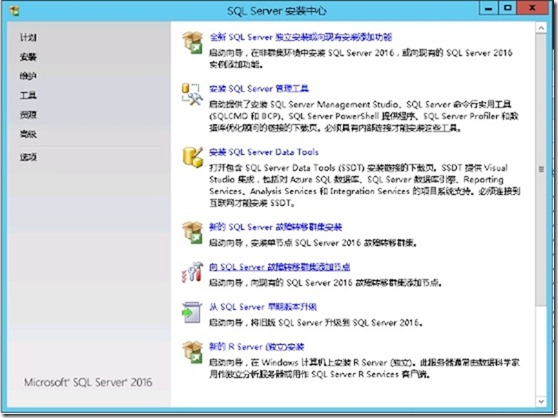Click the vertical scrollbar thumb
The width and height of the screenshot is (558, 418).
pyautogui.click(x=541, y=169)
